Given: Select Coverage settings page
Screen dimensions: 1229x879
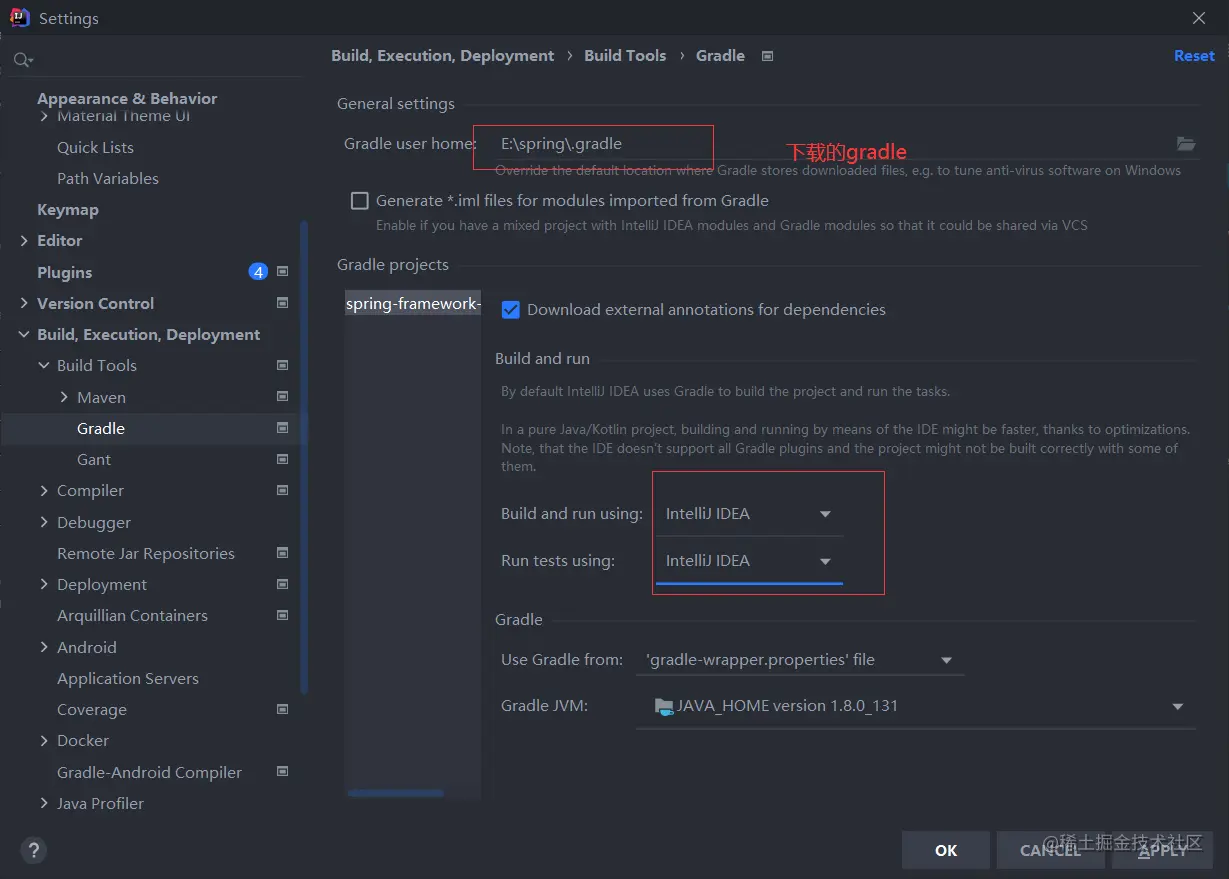Looking at the screenshot, I should [92, 709].
